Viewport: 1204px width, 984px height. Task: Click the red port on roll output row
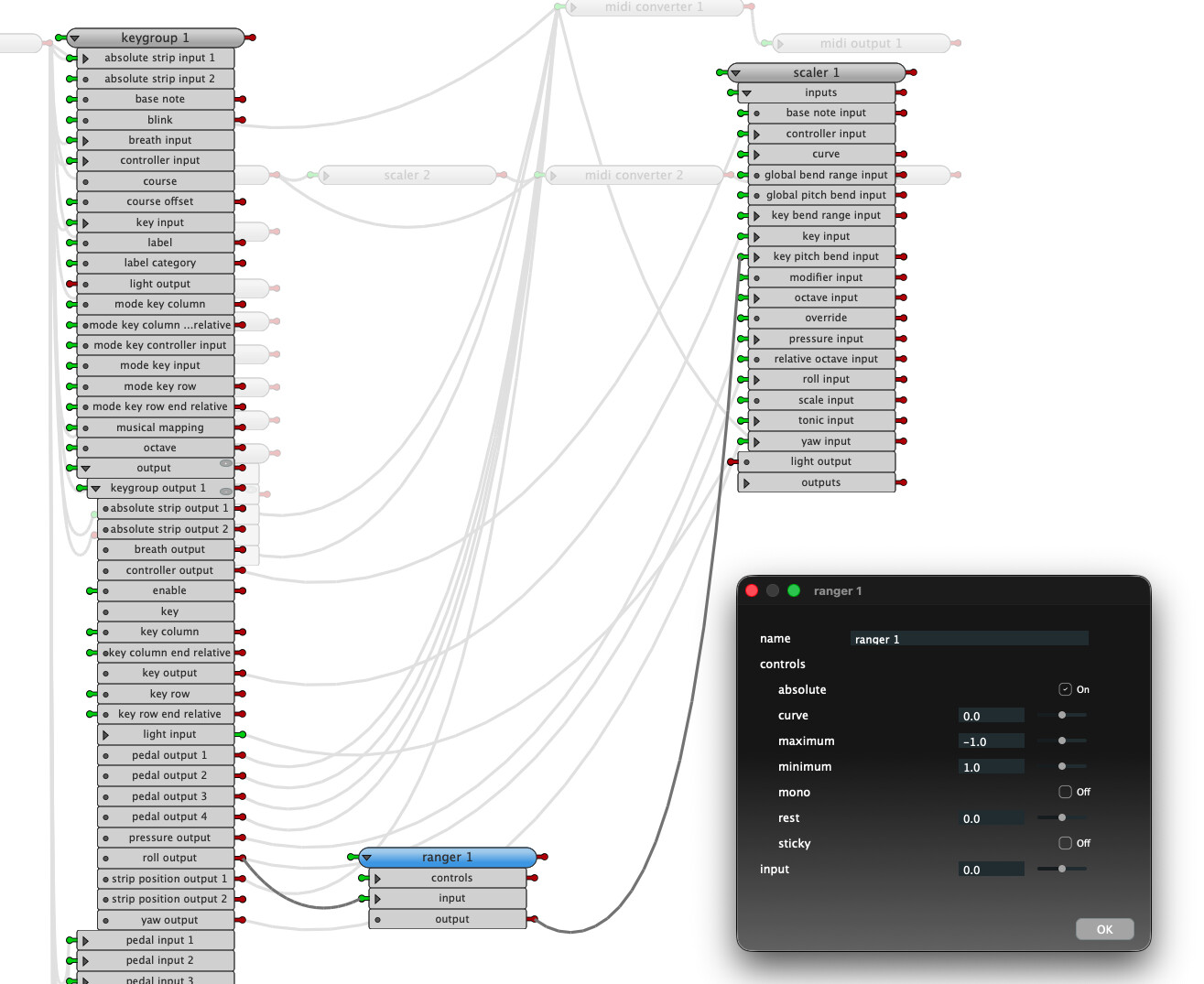point(242,858)
